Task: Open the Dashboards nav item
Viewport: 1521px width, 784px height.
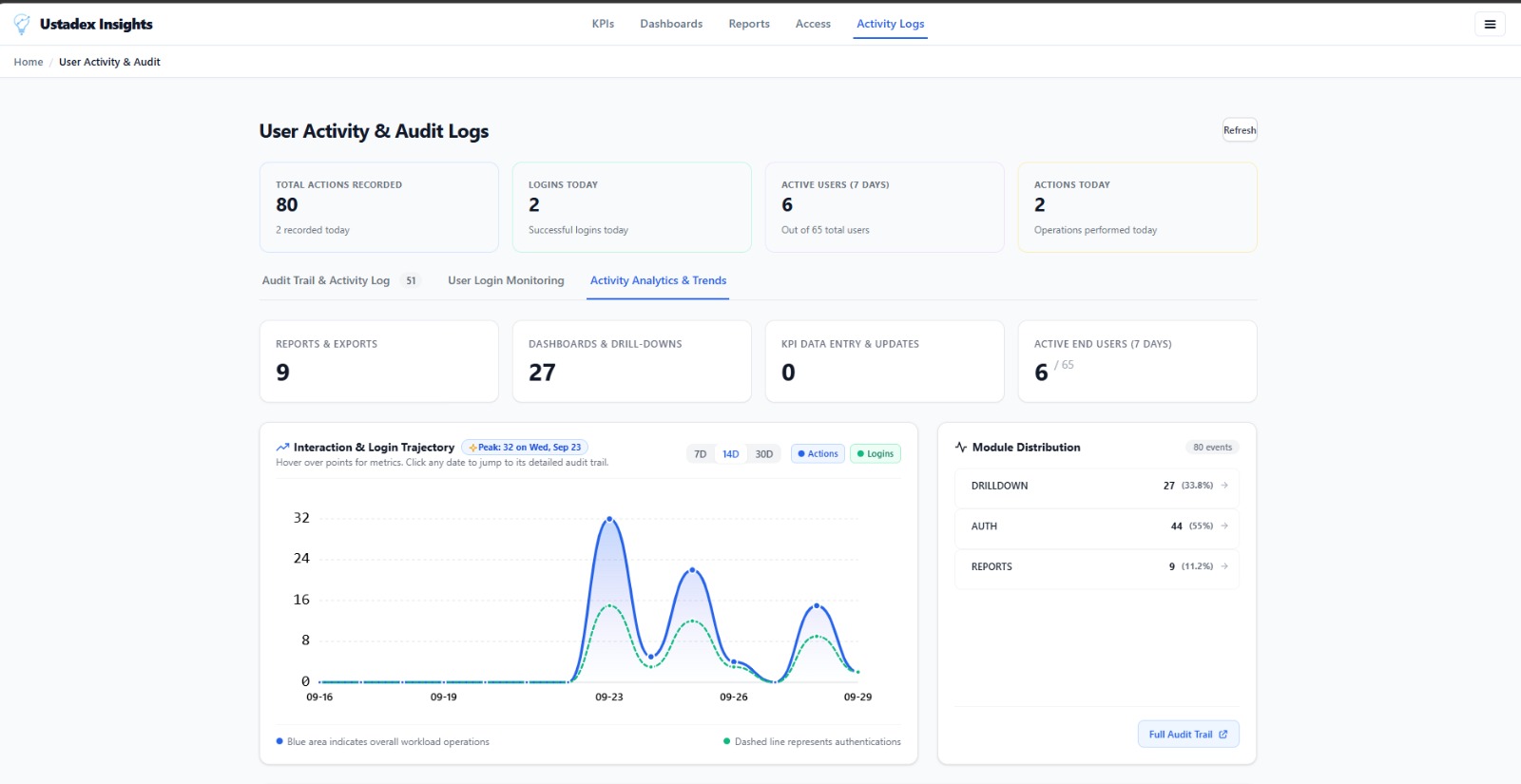Action: pyautogui.click(x=671, y=24)
